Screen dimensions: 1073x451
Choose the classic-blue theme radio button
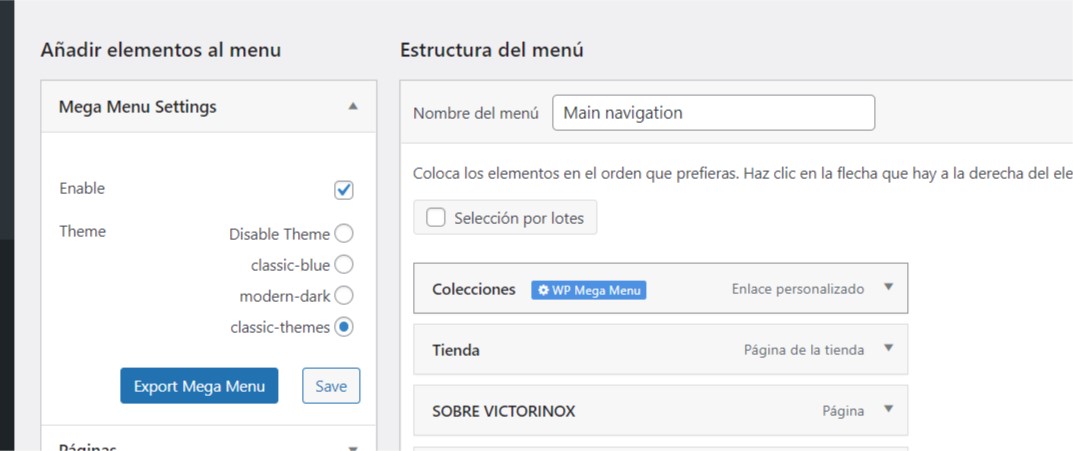pos(344,264)
